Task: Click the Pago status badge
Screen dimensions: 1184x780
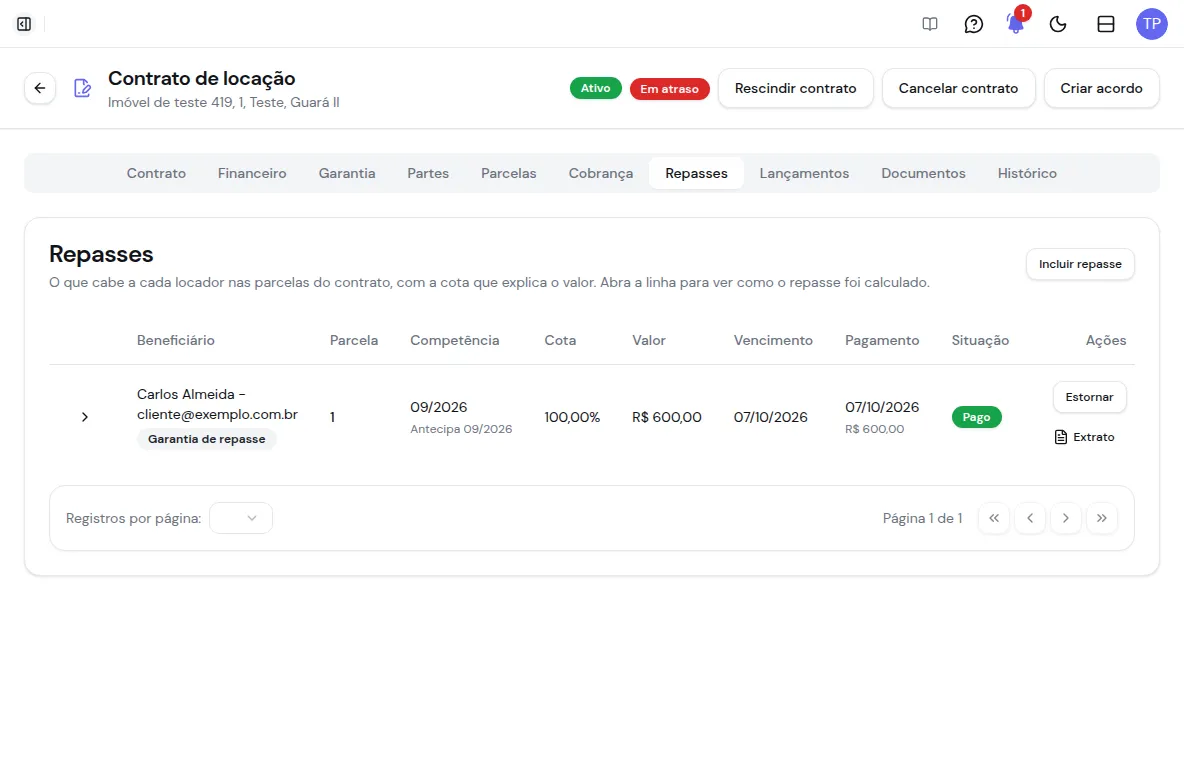Action: click(x=976, y=417)
